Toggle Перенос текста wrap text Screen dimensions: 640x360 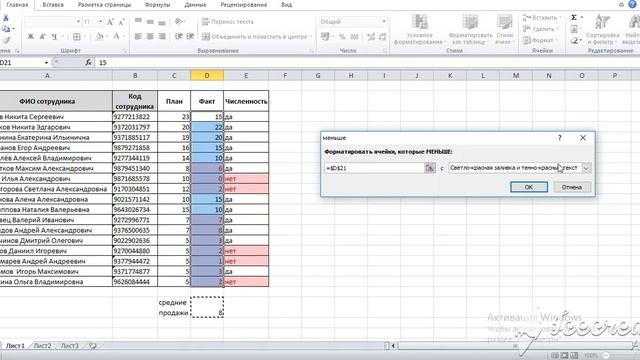coord(228,22)
